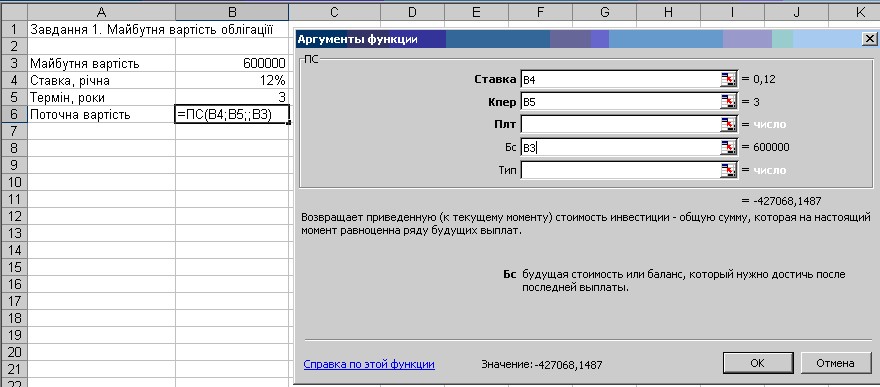Click range selector icon for Плт field
This screenshot has height=387, width=880.
[728, 124]
